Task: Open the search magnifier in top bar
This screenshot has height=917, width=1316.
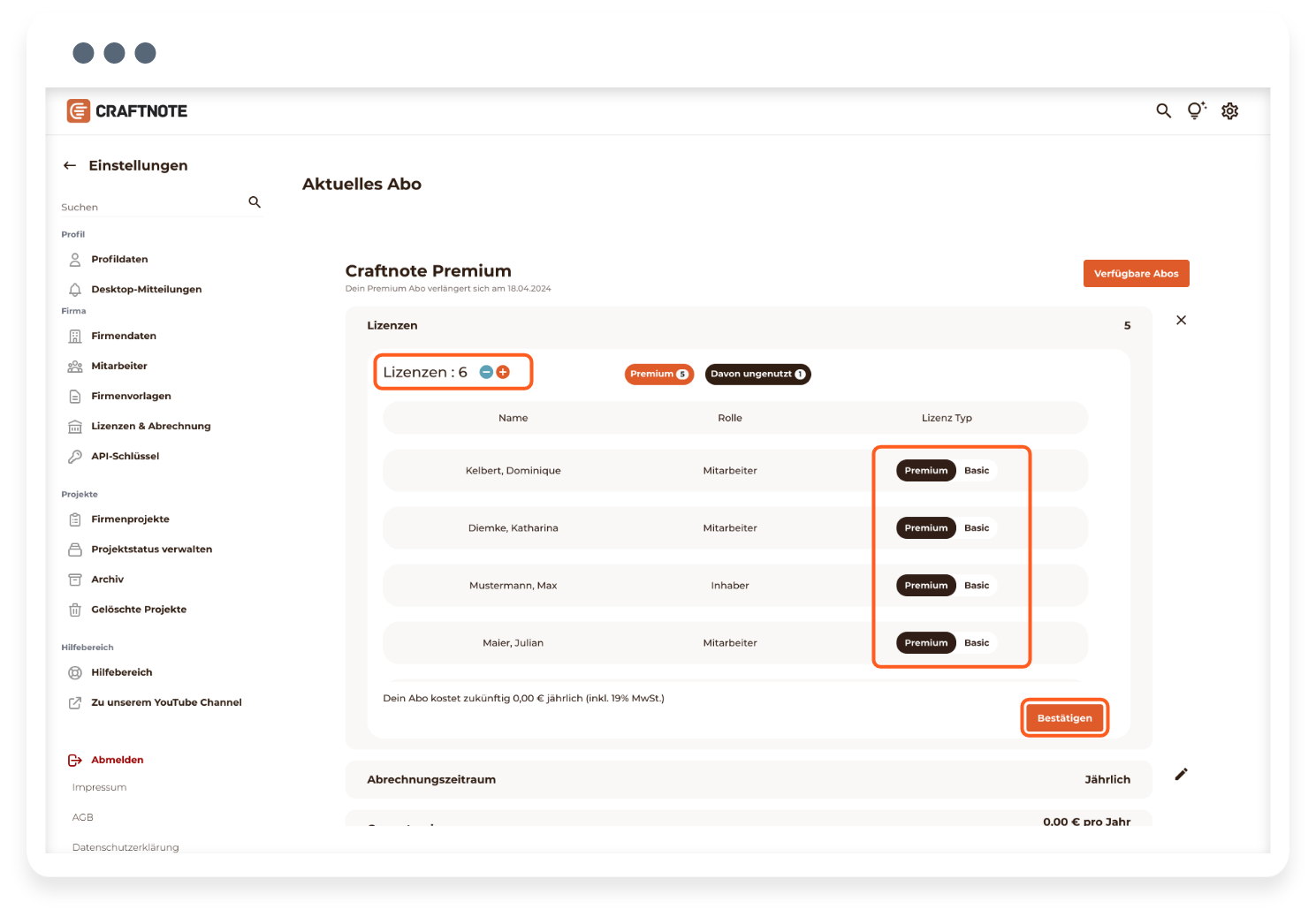Action: [1163, 110]
